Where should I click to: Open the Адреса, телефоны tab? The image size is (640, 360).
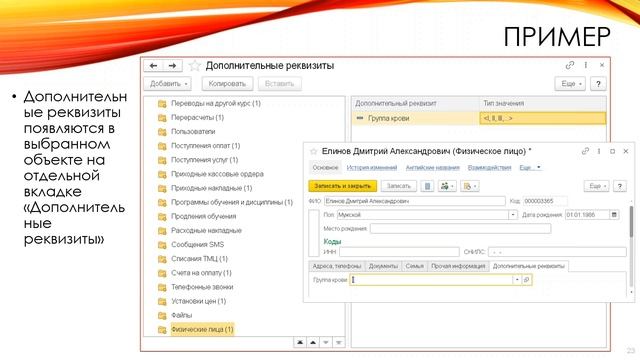337,266
